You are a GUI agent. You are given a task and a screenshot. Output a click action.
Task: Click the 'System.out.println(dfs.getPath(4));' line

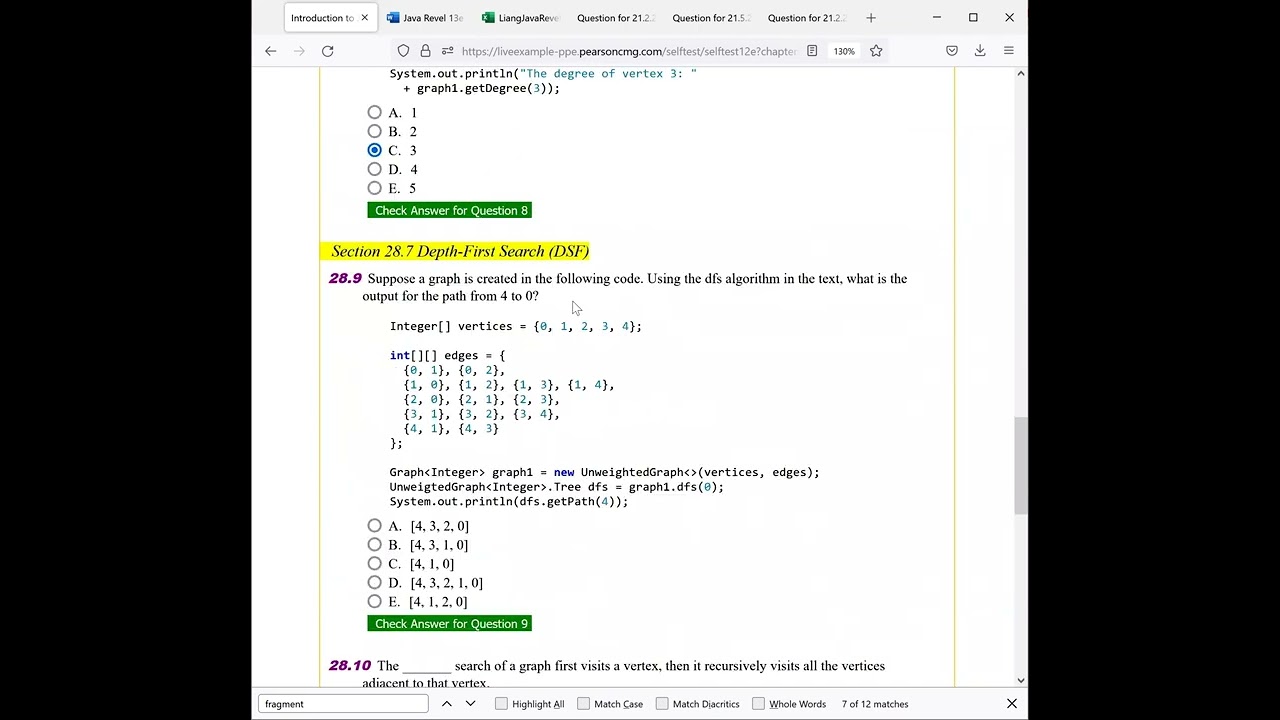[x=508, y=501]
